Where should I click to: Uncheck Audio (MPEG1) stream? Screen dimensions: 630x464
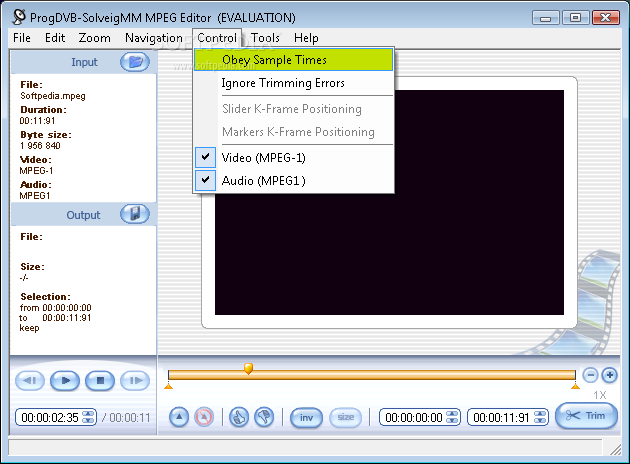(x=293, y=180)
